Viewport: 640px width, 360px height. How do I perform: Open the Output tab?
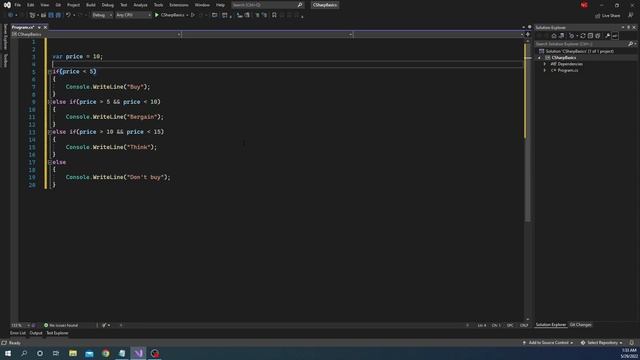click(36, 333)
